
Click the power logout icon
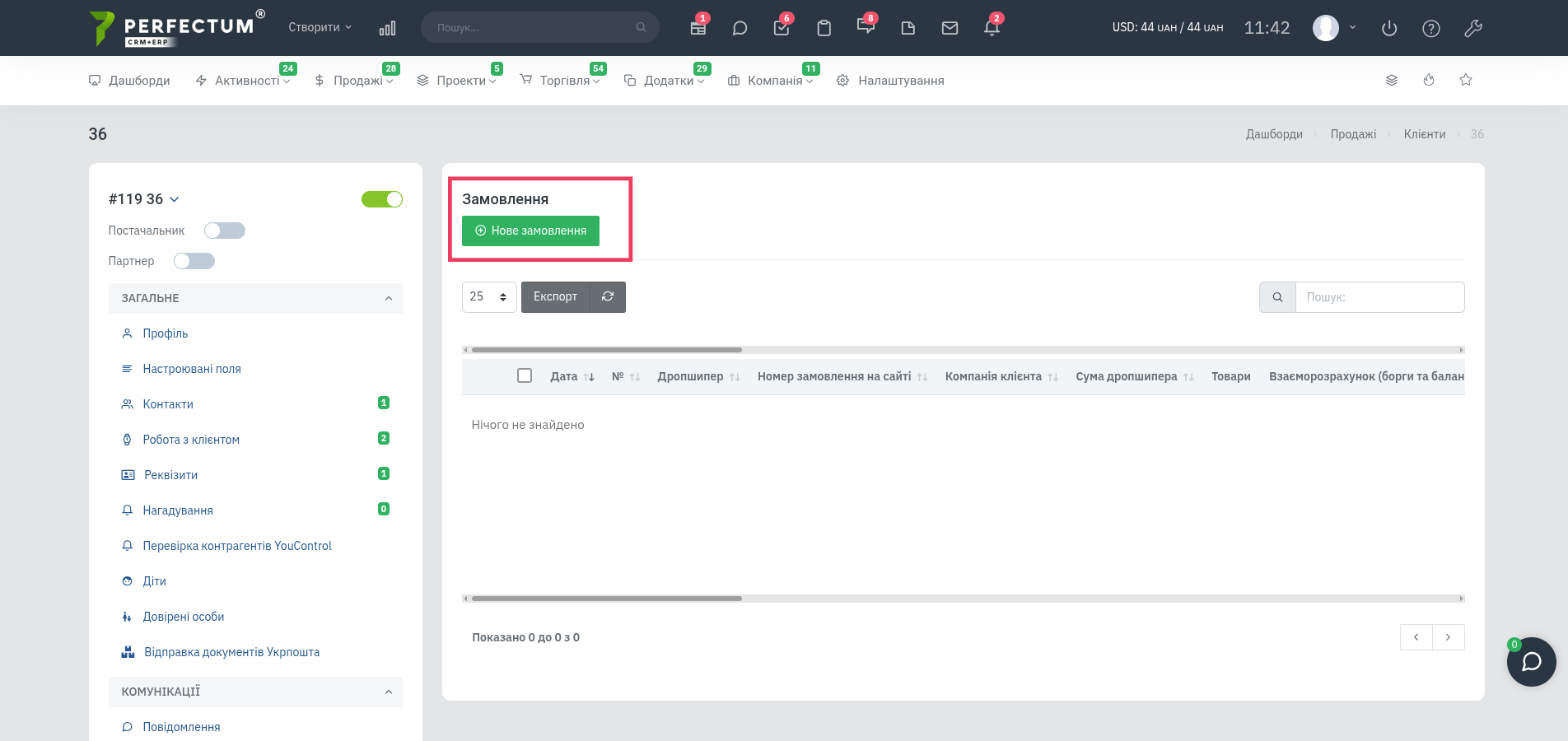pyautogui.click(x=1389, y=28)
